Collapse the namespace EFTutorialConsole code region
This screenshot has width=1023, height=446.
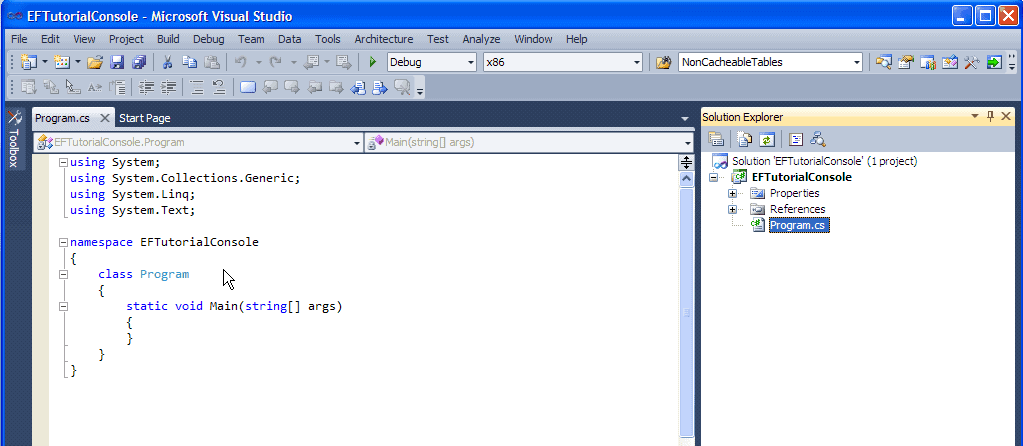[63, 243]
